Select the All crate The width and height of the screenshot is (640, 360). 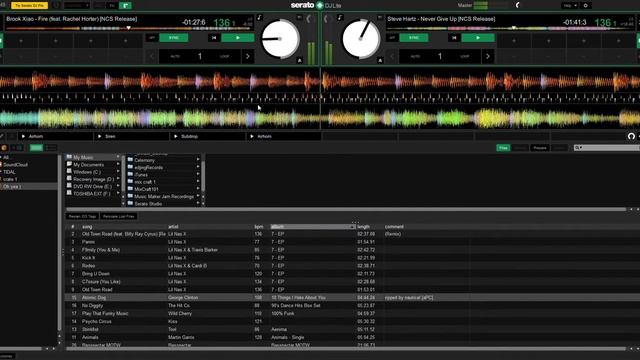point(29,157)
